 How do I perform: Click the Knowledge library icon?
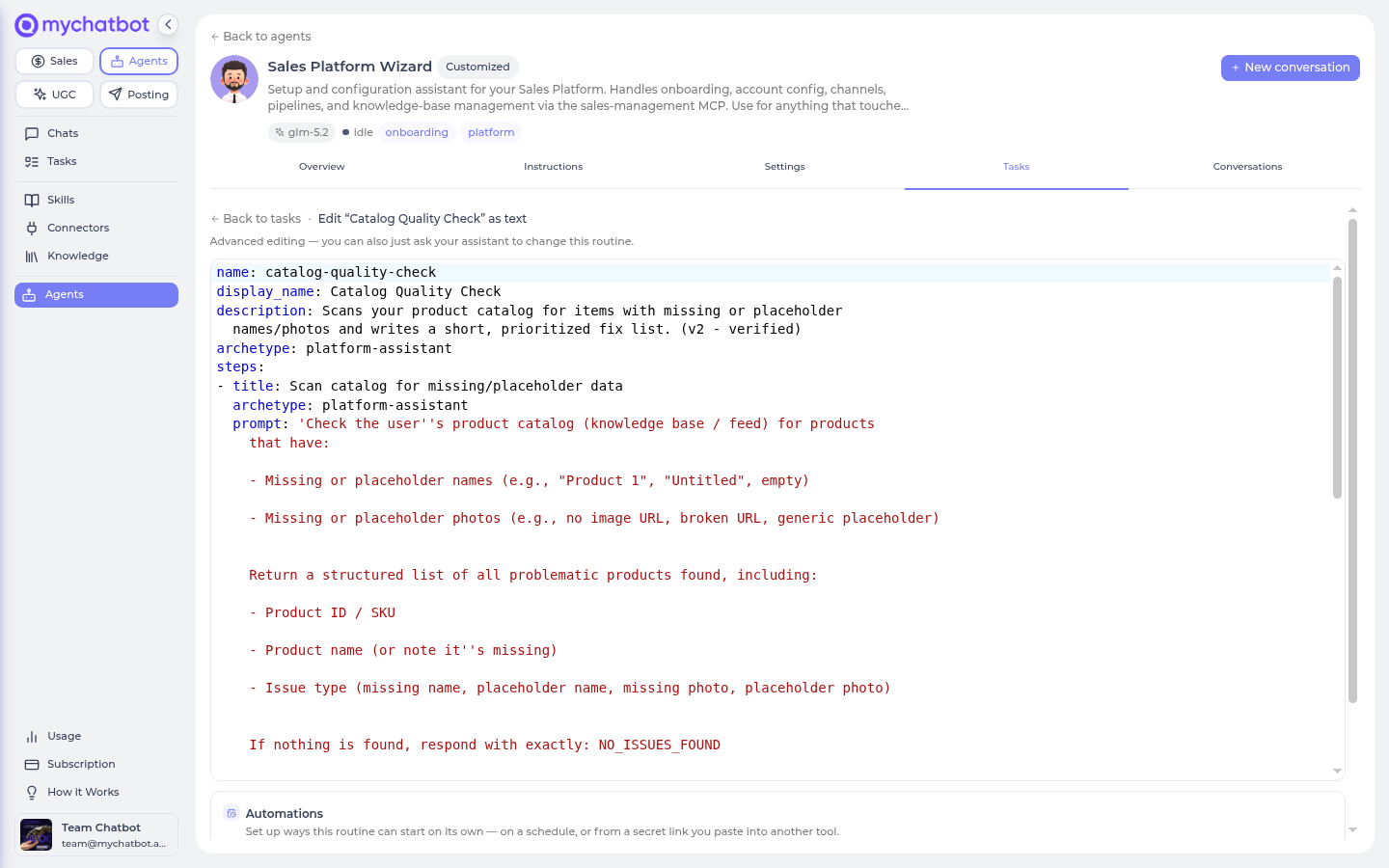32,257
